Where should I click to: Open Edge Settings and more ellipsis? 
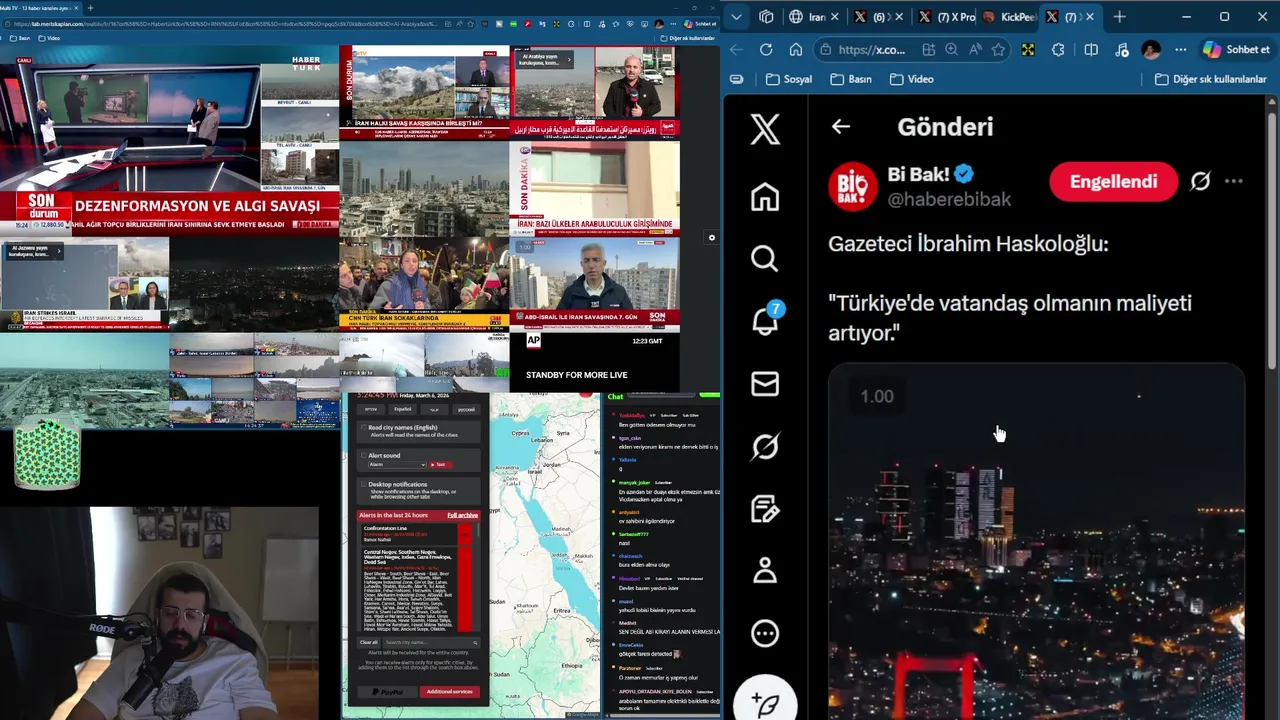1181,49
